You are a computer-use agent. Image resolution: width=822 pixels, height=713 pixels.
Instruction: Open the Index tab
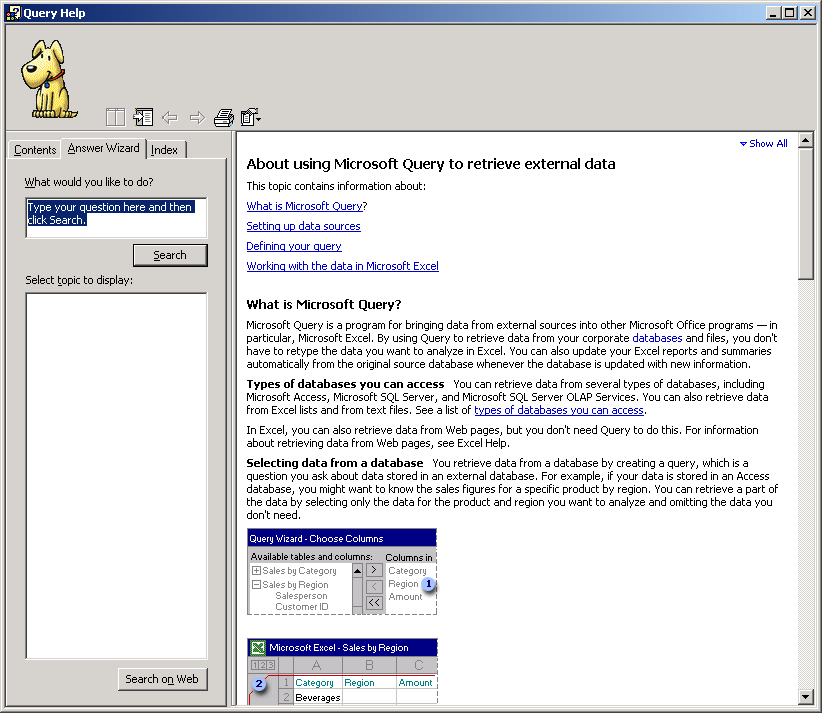(x=165, y=150)
